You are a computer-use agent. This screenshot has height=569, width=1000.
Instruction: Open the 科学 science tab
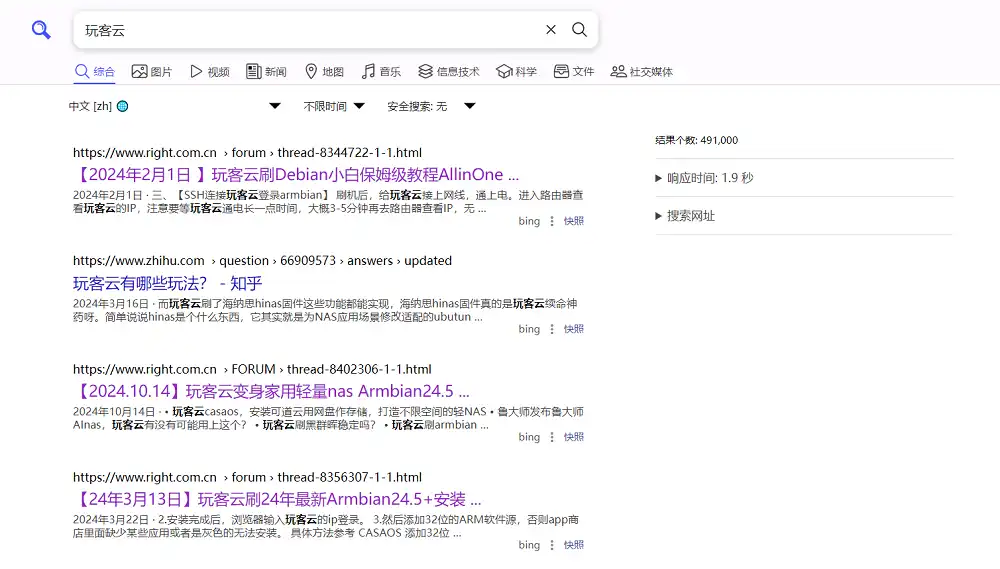point(517,71)
